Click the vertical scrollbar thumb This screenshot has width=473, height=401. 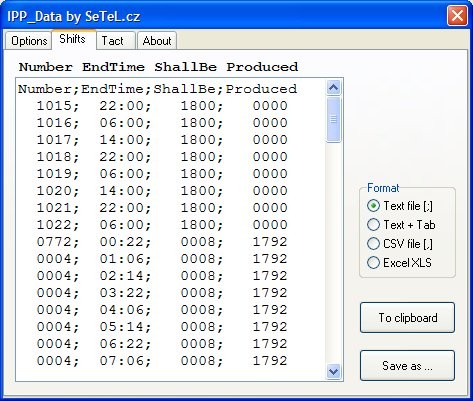click(334, 119)
